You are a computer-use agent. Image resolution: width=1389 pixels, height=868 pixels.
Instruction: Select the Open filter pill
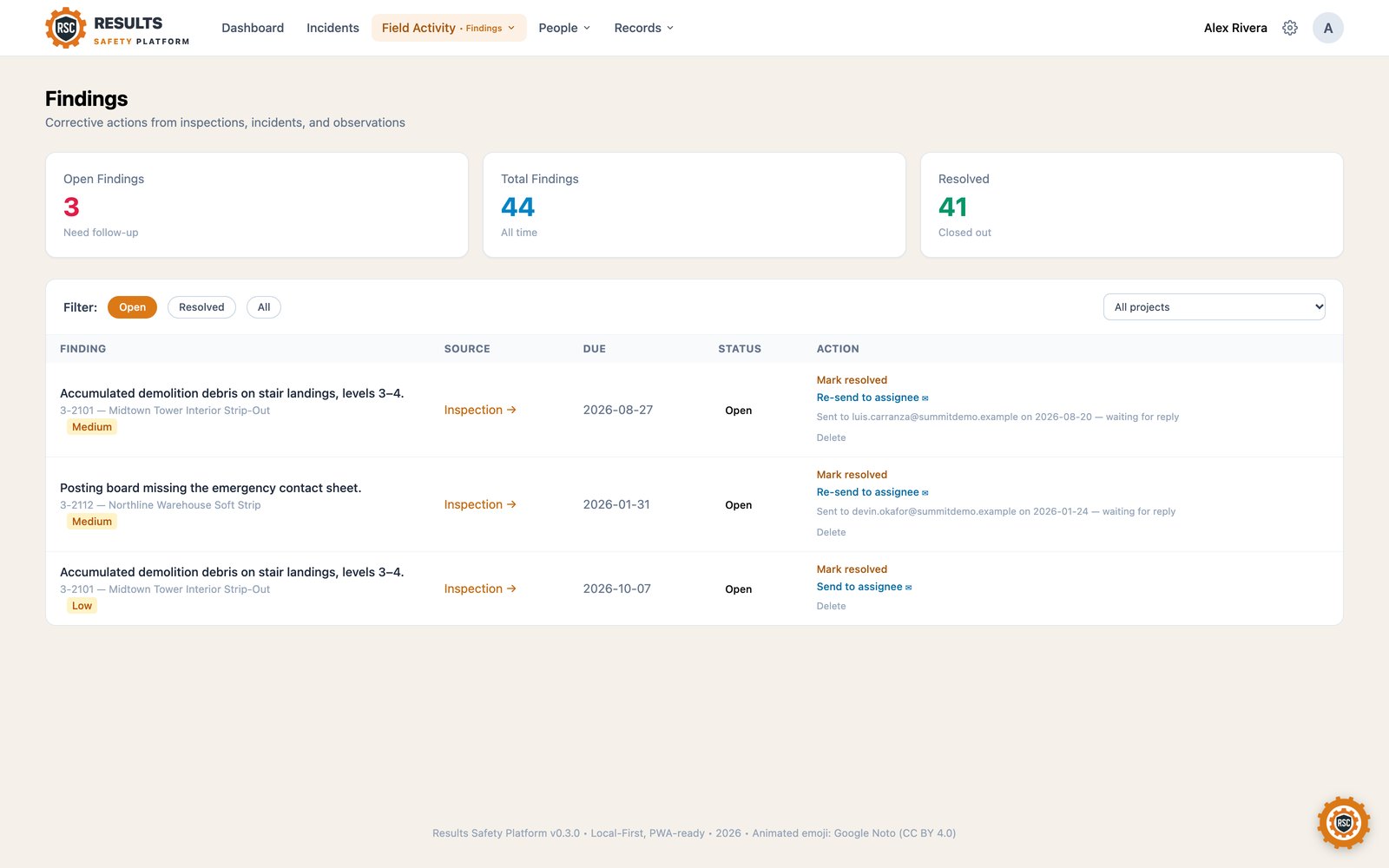pos(132,307)
